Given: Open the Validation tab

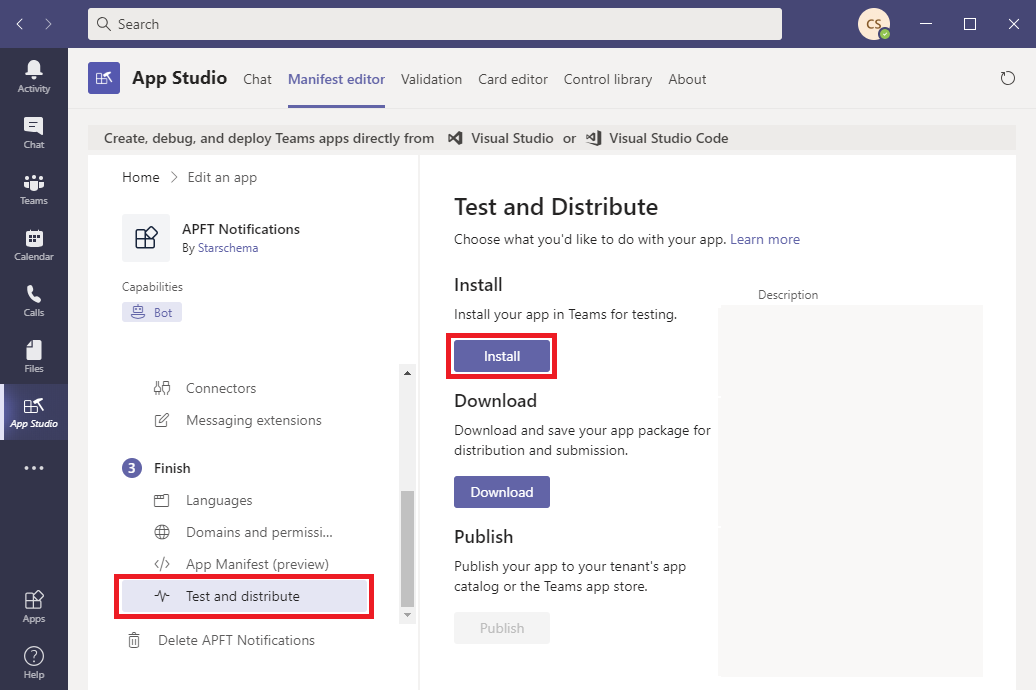Looking at the screenshot, I should [x=431, y=79].
